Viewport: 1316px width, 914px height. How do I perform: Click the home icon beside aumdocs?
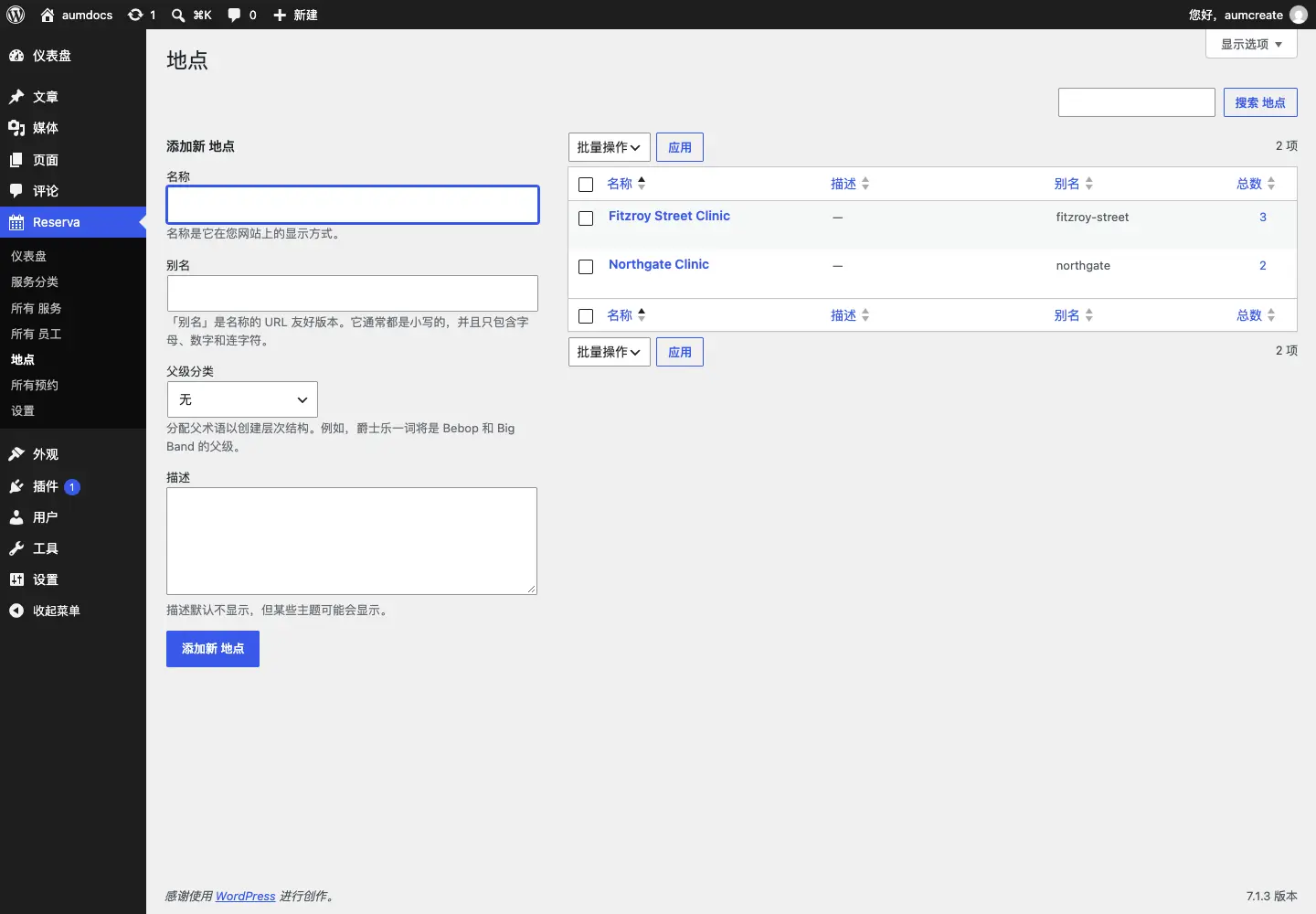point(48,15)
